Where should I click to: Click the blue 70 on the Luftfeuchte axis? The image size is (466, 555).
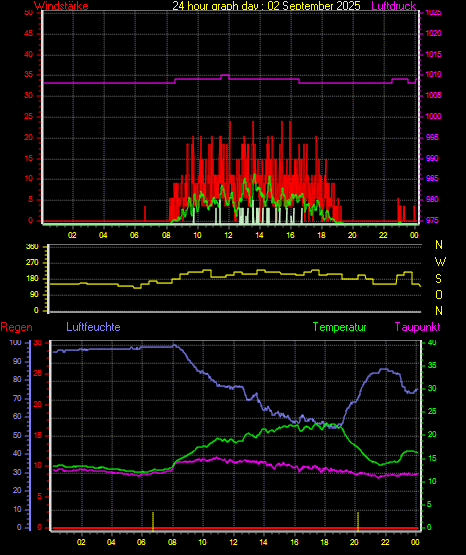click(x=17, y=399)
